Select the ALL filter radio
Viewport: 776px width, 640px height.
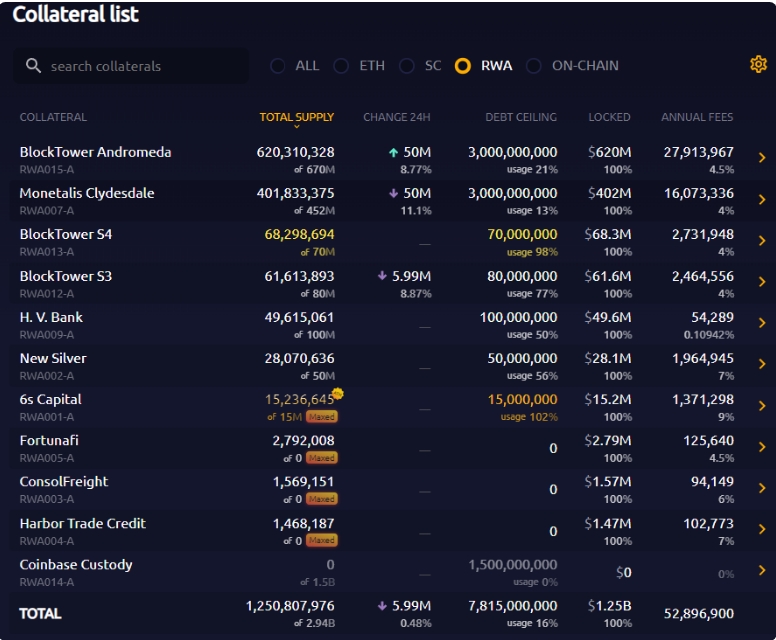278,66
